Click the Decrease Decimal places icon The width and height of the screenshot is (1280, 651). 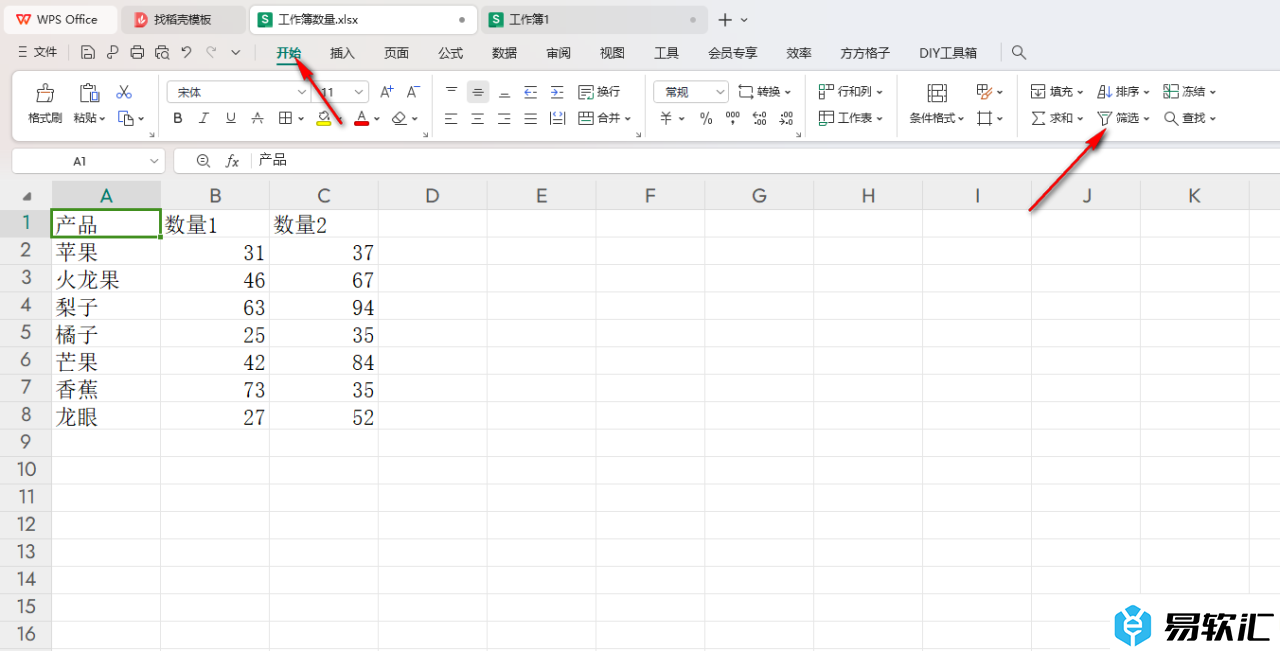[x=786, y=118]
